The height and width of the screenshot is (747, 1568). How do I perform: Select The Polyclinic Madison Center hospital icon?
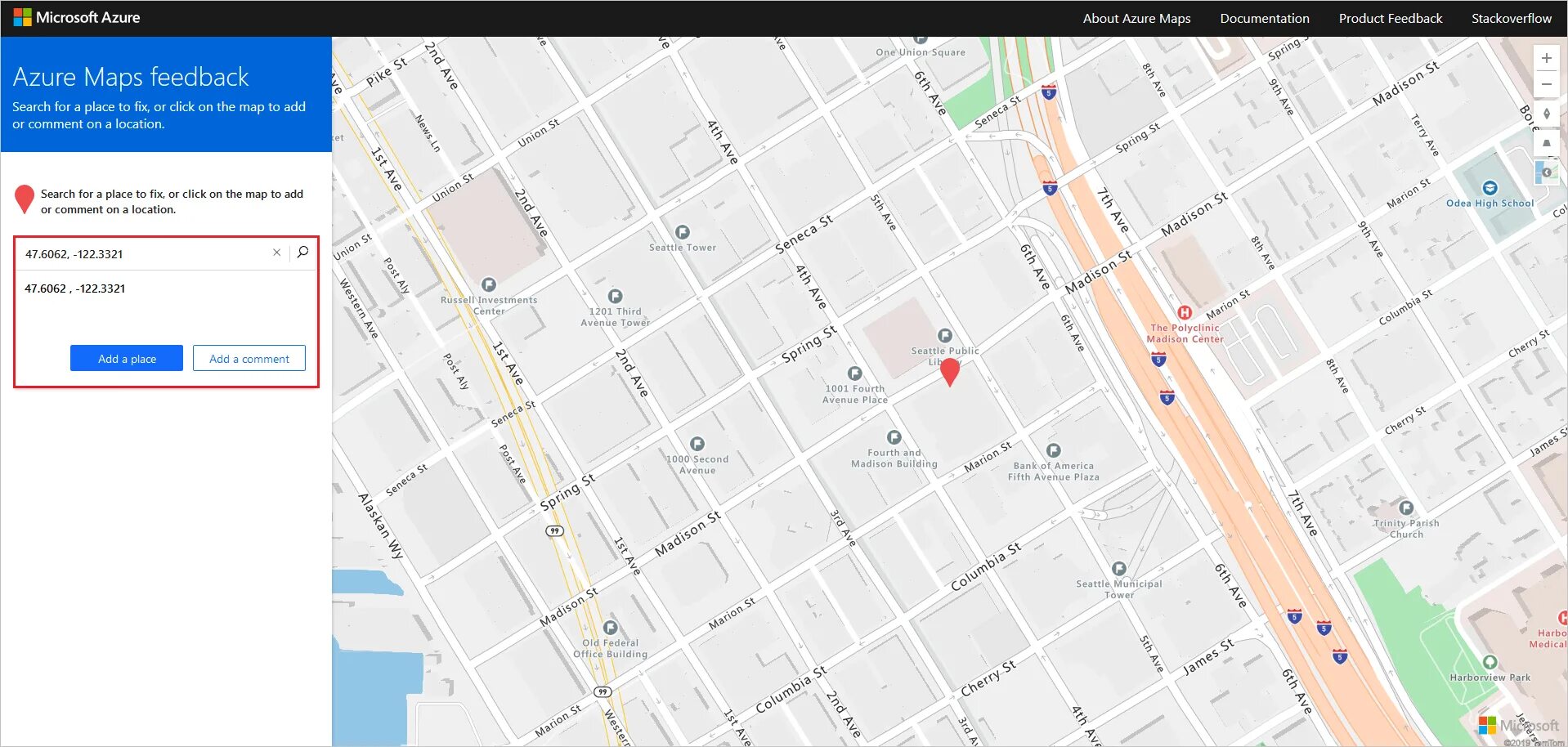[1184, 312]
